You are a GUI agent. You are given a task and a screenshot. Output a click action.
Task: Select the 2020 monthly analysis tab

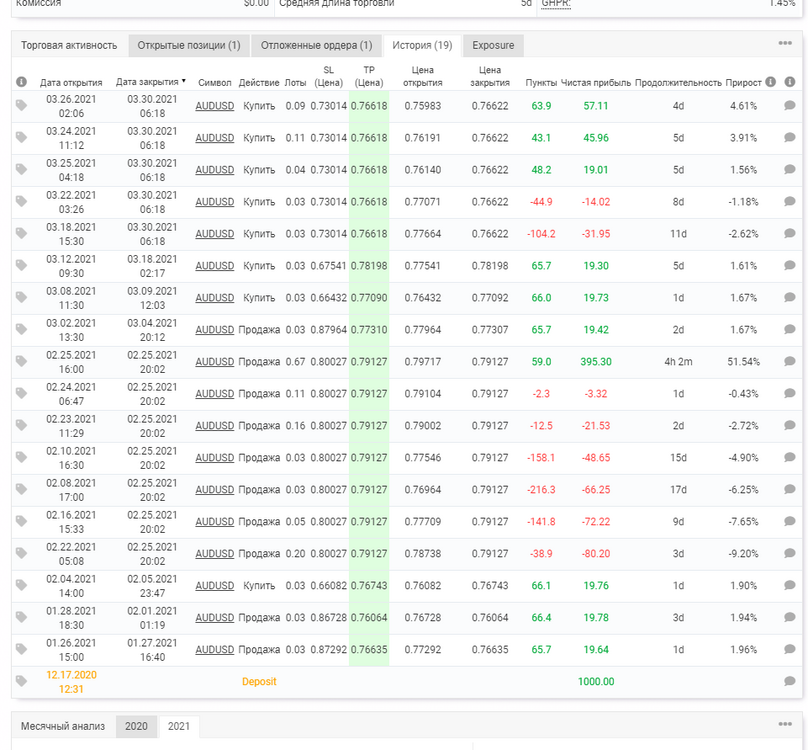(x=136, y=726)
